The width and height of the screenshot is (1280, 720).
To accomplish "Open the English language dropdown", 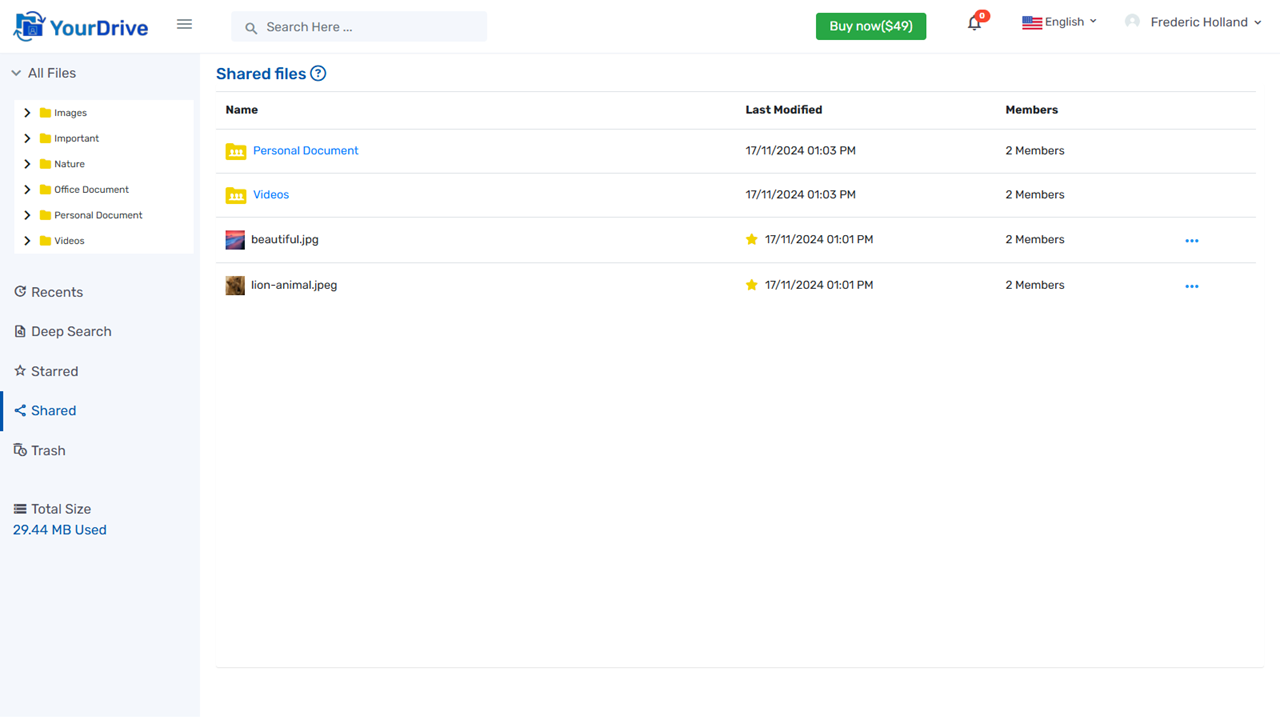I will pyautogui.click(x=1059, y=21).
